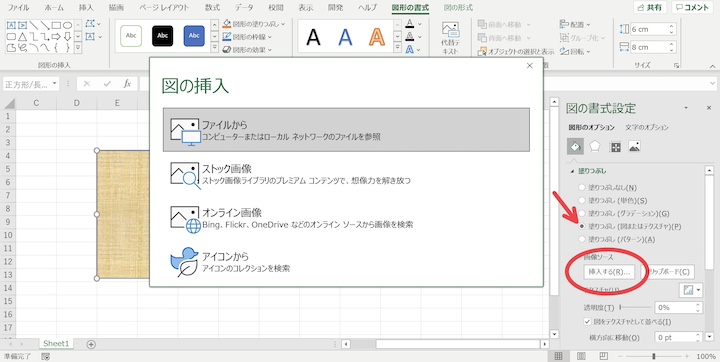
Task: Open 図形の枠線 dropdown
Action: point(248,37)
